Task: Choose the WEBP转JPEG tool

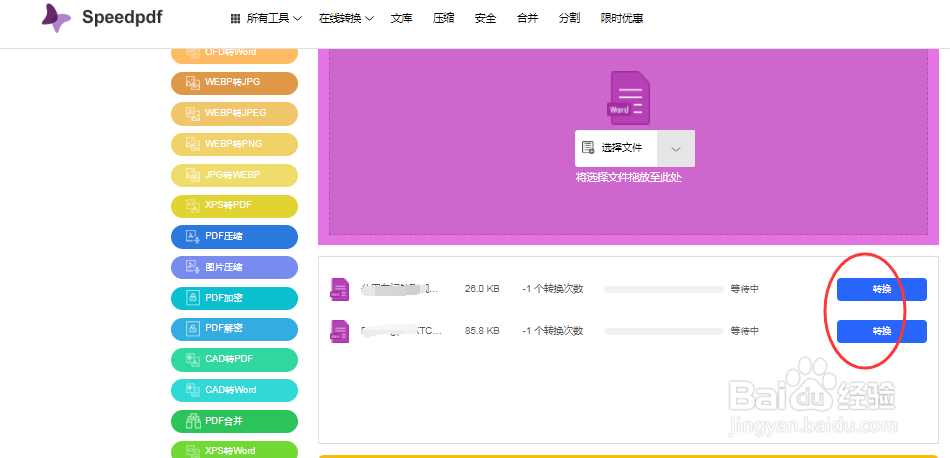Action: click(234, 114)
